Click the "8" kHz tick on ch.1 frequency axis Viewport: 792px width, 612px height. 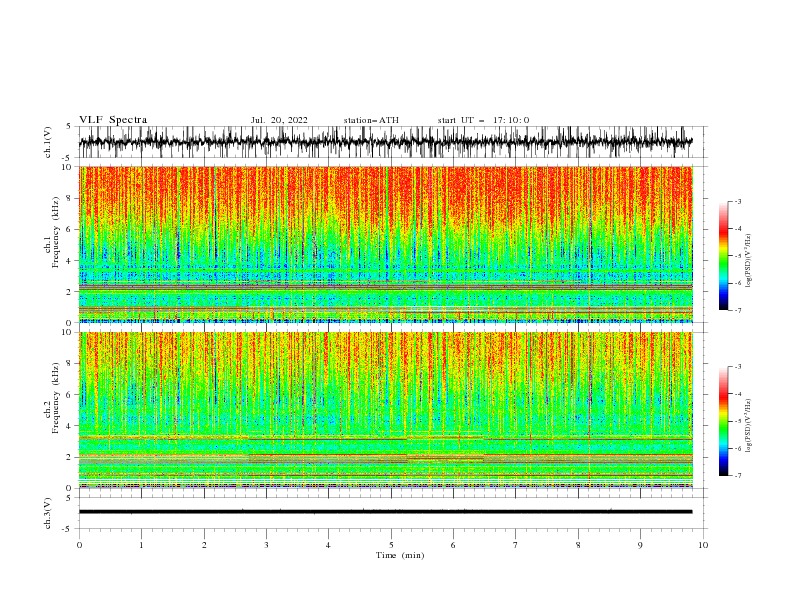click(71, 198)
